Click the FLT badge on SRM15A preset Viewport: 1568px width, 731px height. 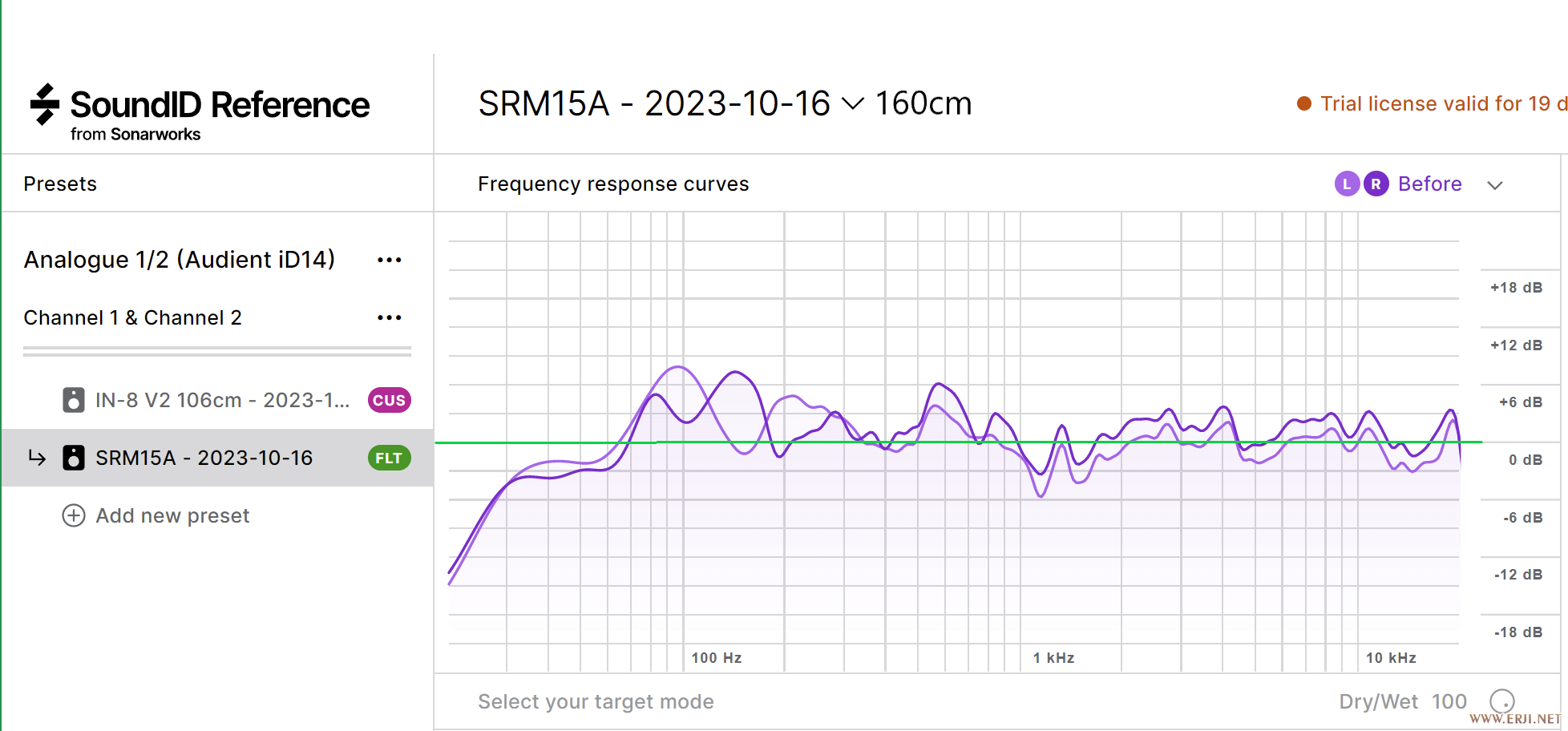[390, 458]
